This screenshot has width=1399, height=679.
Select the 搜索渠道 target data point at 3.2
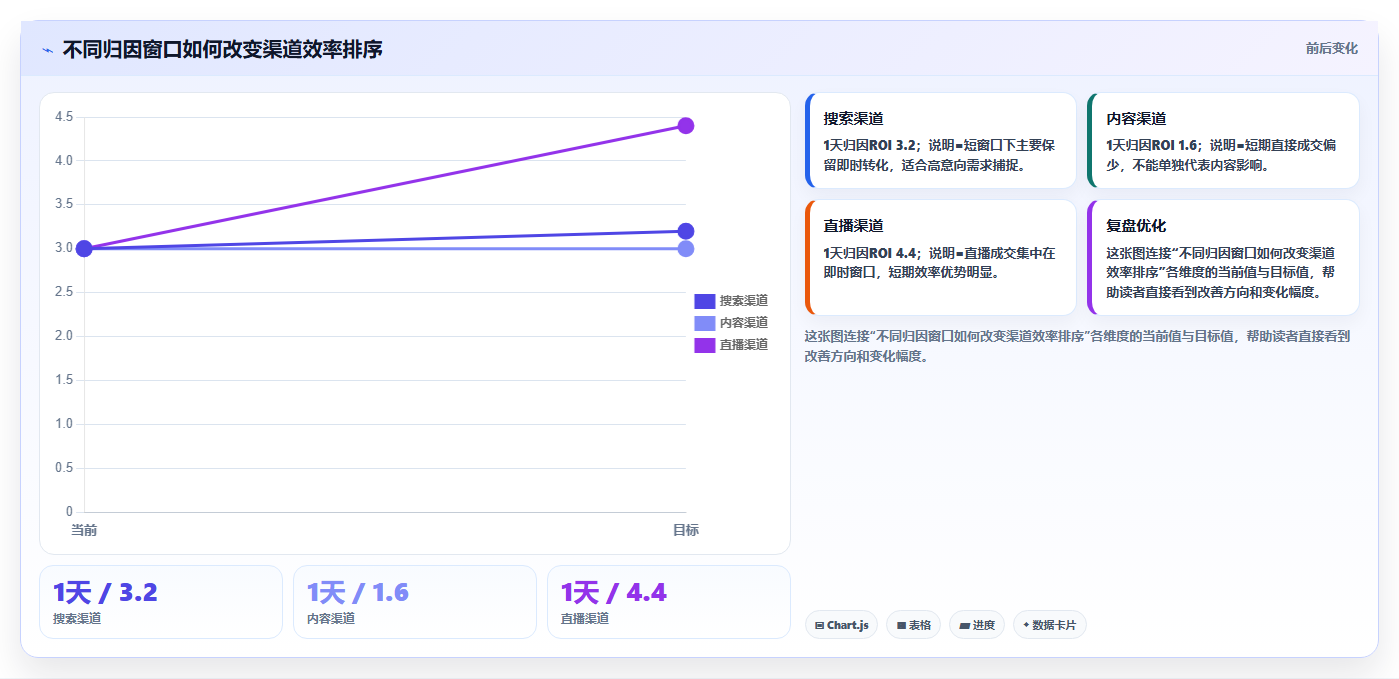(686, 231)
